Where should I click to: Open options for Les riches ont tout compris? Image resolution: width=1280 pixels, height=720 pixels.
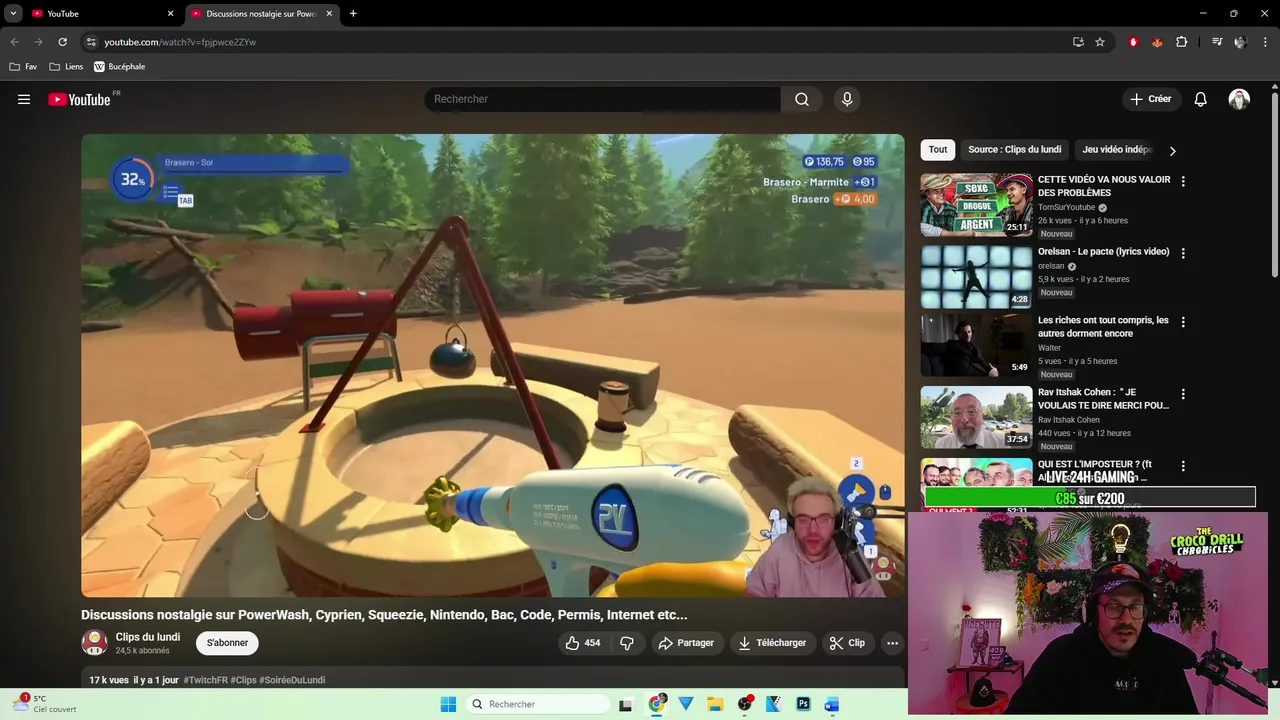point(1183,323)
